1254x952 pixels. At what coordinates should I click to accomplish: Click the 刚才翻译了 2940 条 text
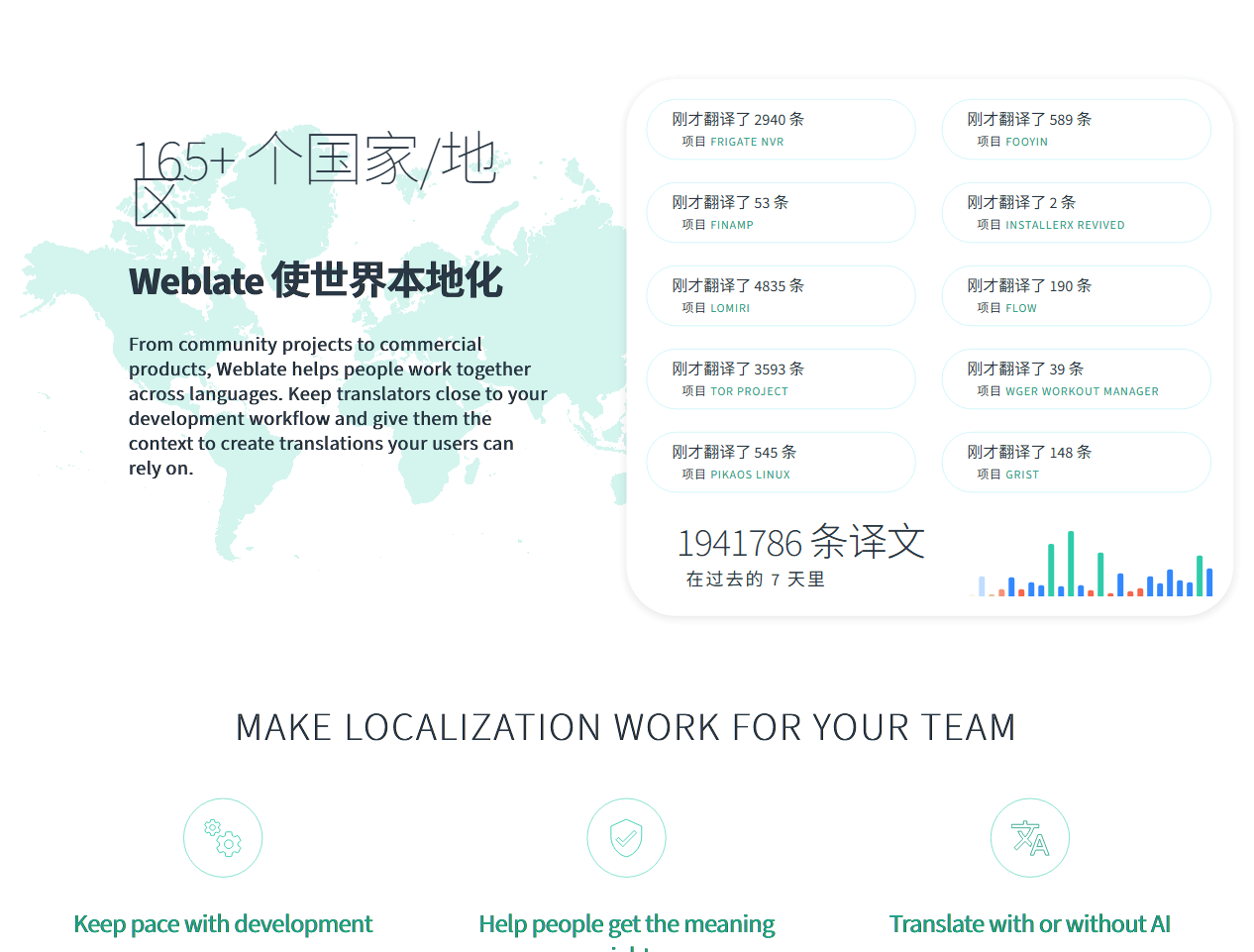coord(738,119)
